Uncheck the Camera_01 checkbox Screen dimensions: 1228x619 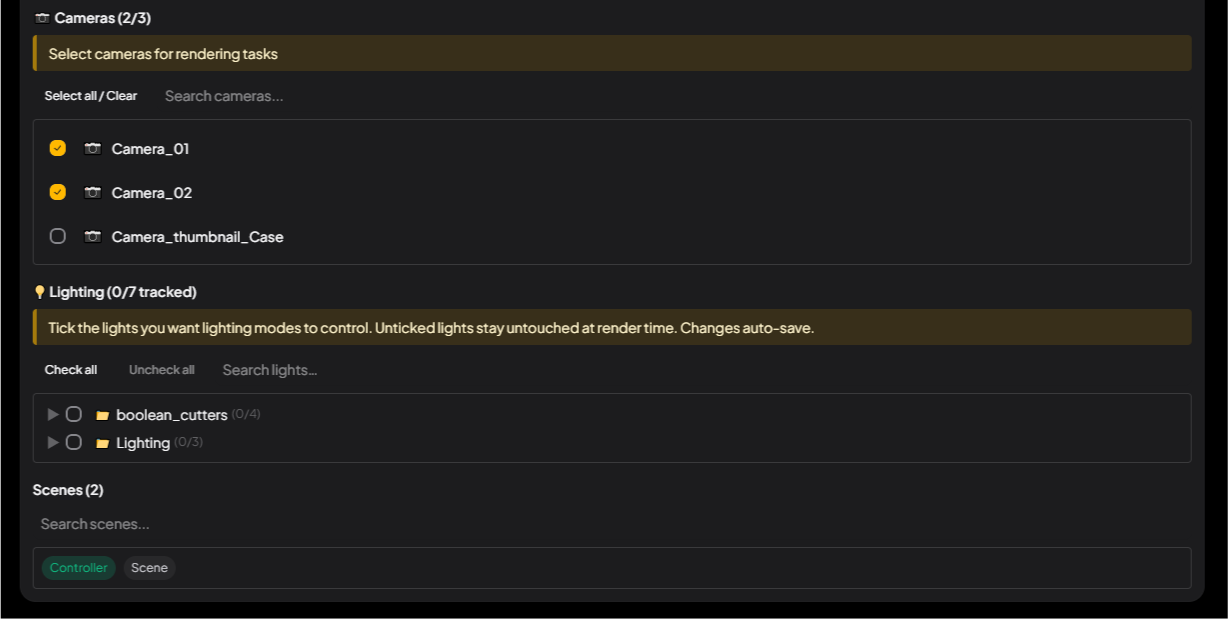[x=58, y=148]
